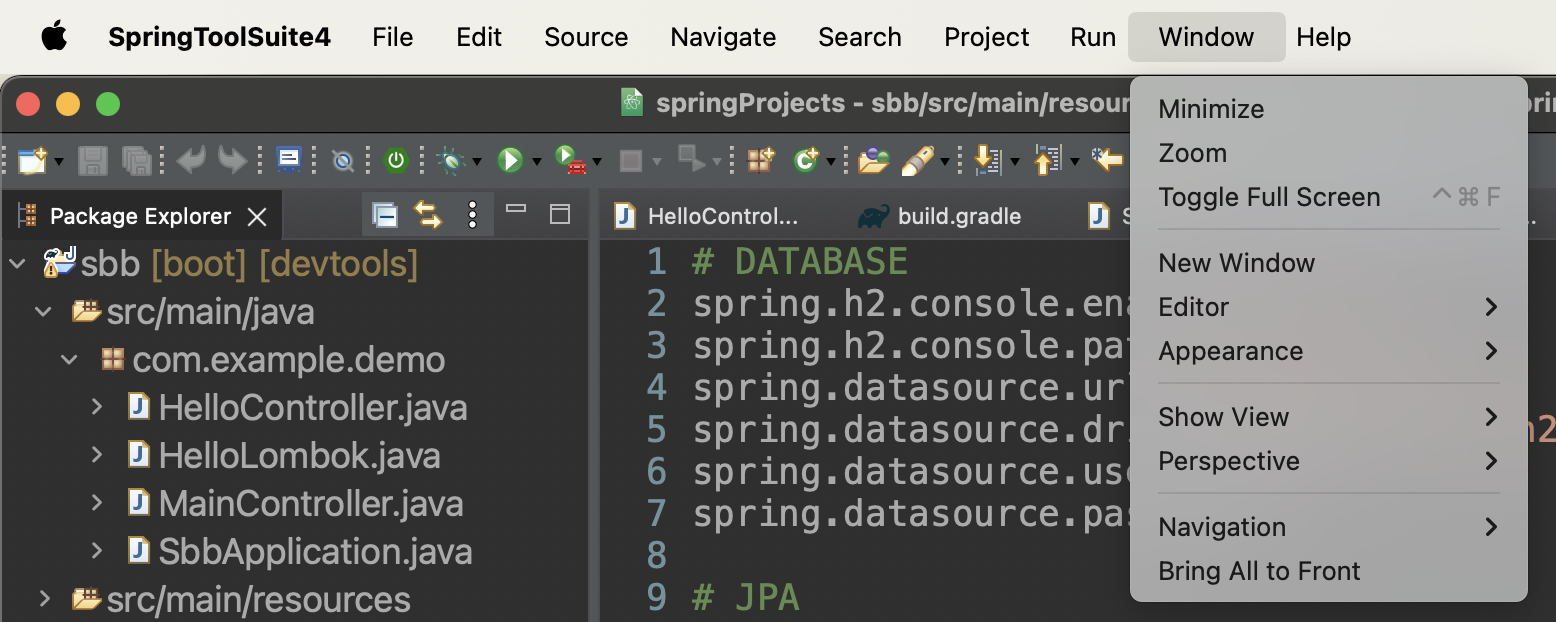Image resolution: width=1556 pixels, height=622 pixels.
Task: Open the New wizard dropdown arrow
Action: click(59, 161)
